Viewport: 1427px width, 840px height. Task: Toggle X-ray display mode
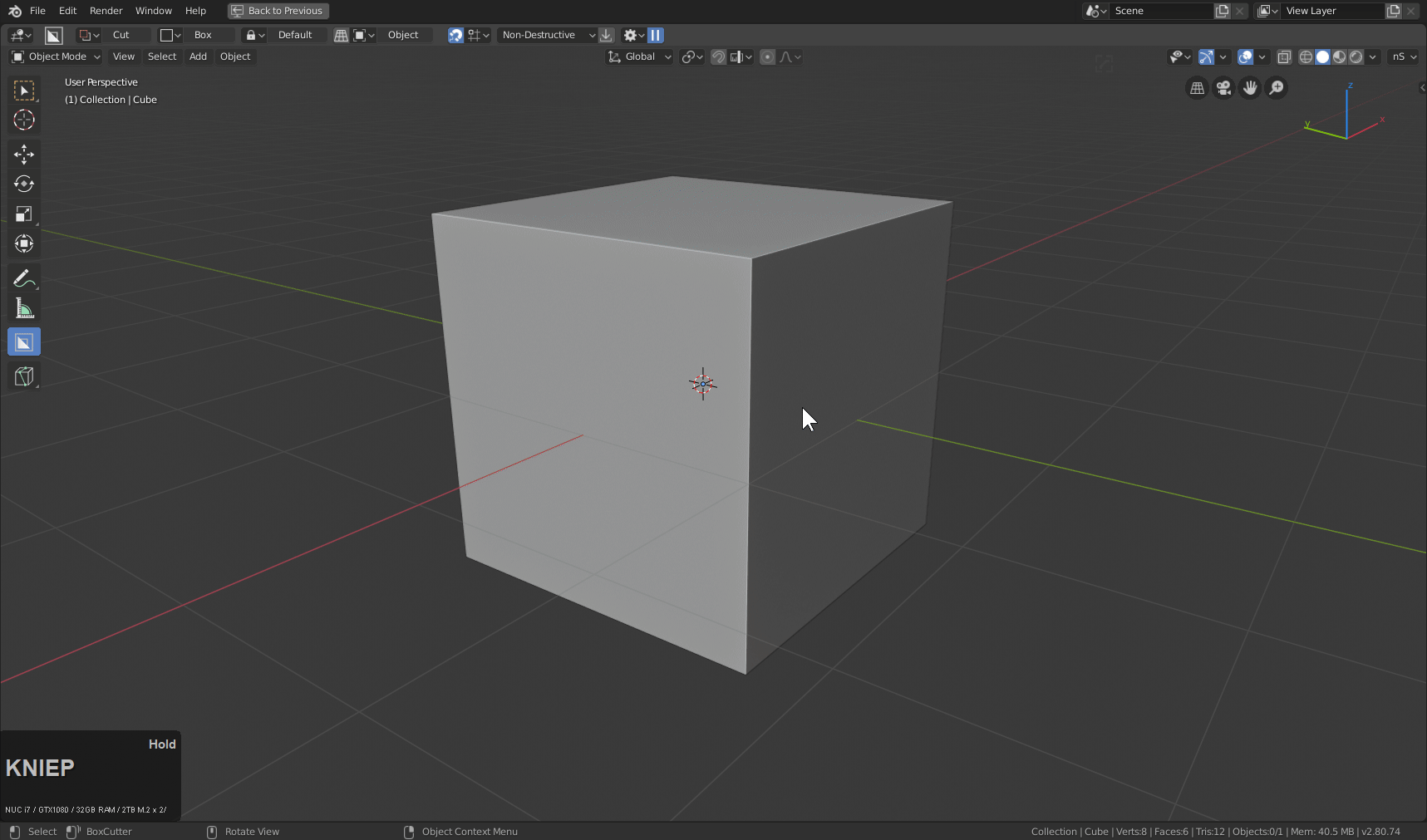(x=1284, y=57)
